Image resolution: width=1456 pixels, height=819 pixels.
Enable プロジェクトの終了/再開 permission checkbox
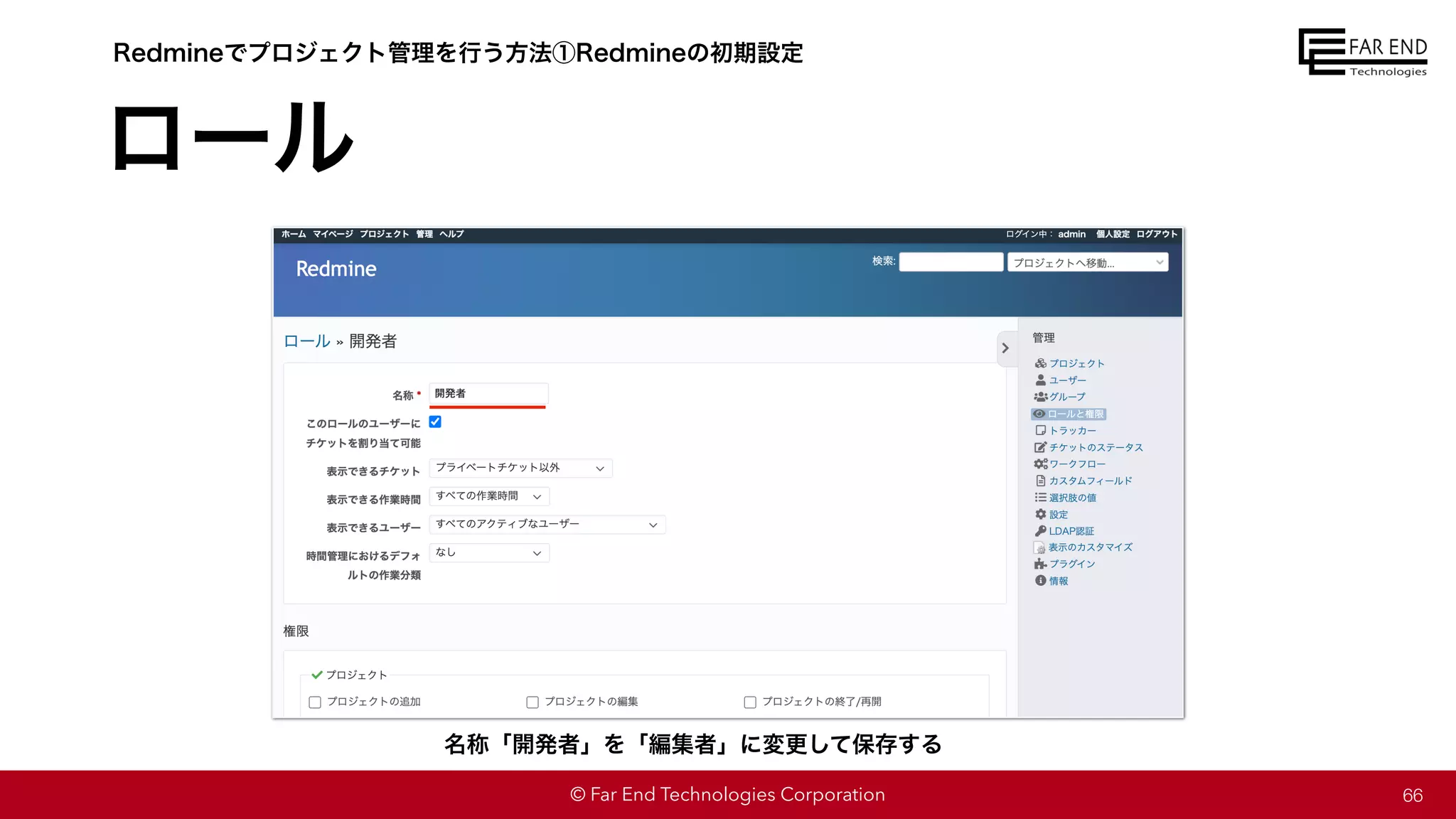[750, 702]
